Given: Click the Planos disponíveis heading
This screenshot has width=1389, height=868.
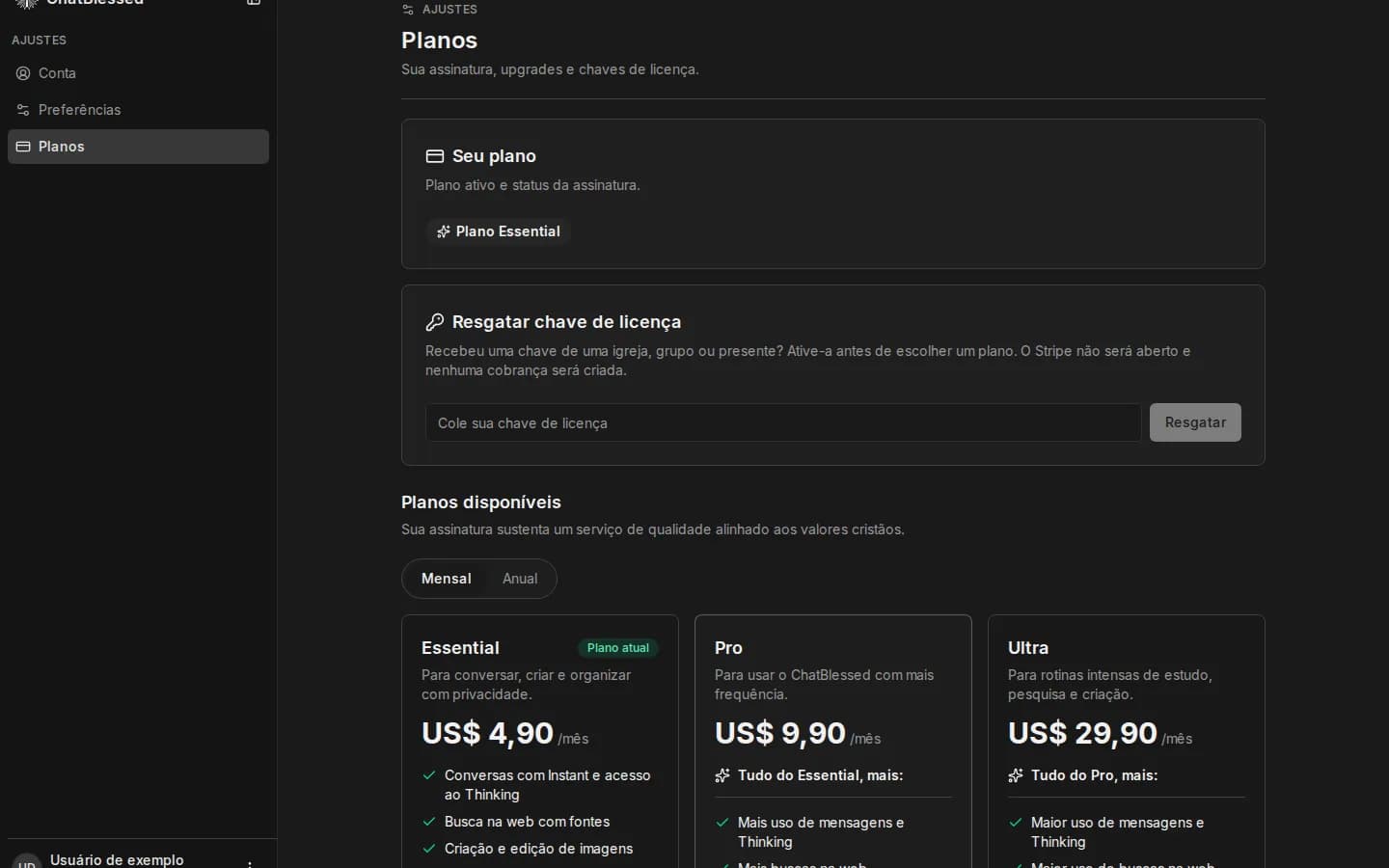Looking at the screenshot, I should tap(481, 502).
